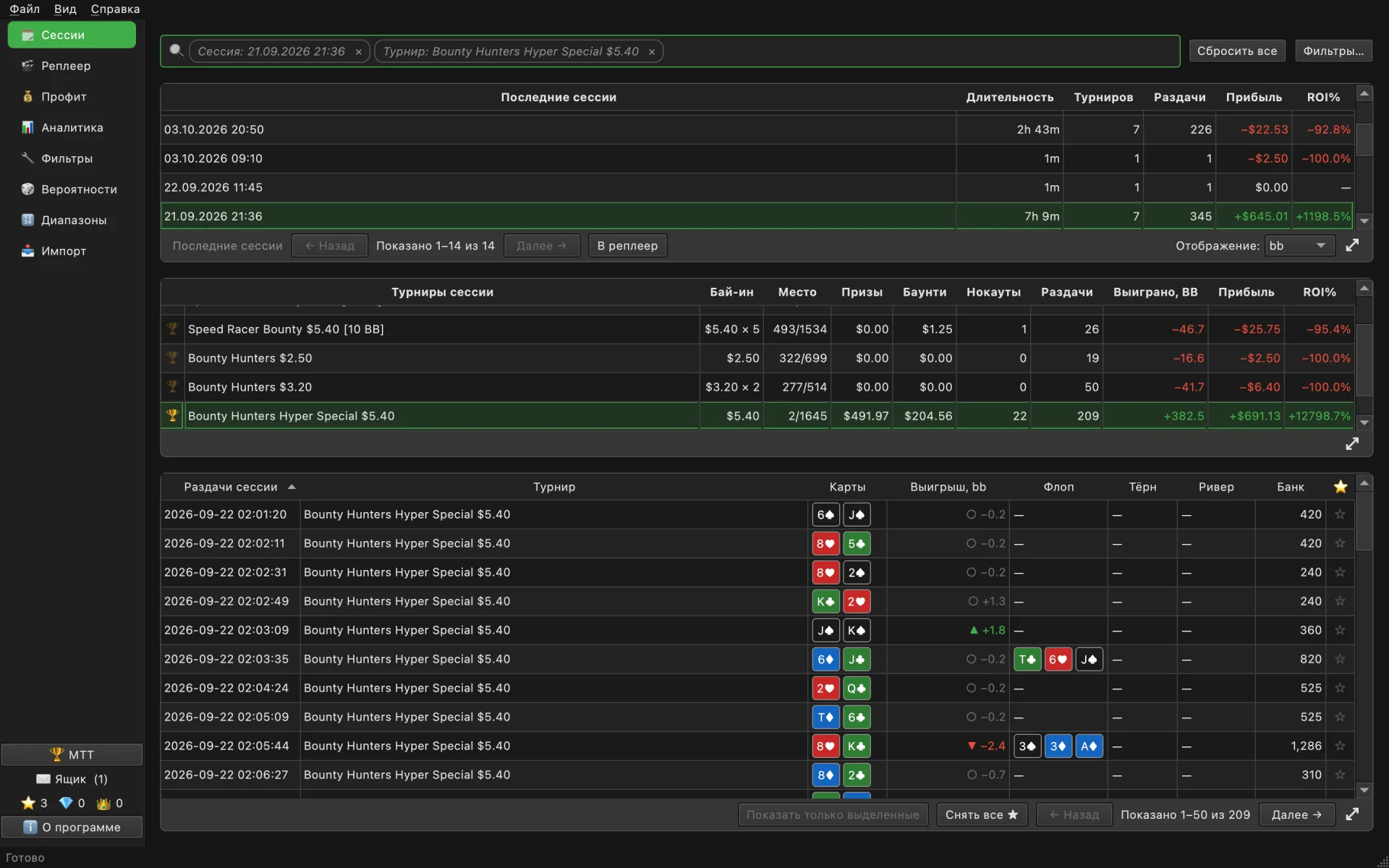Image resolution: width=1389 pixels, height=868 pixels.
Task: Click the sessions table vertical scrollbar thumb
Action: [1364, 139]
